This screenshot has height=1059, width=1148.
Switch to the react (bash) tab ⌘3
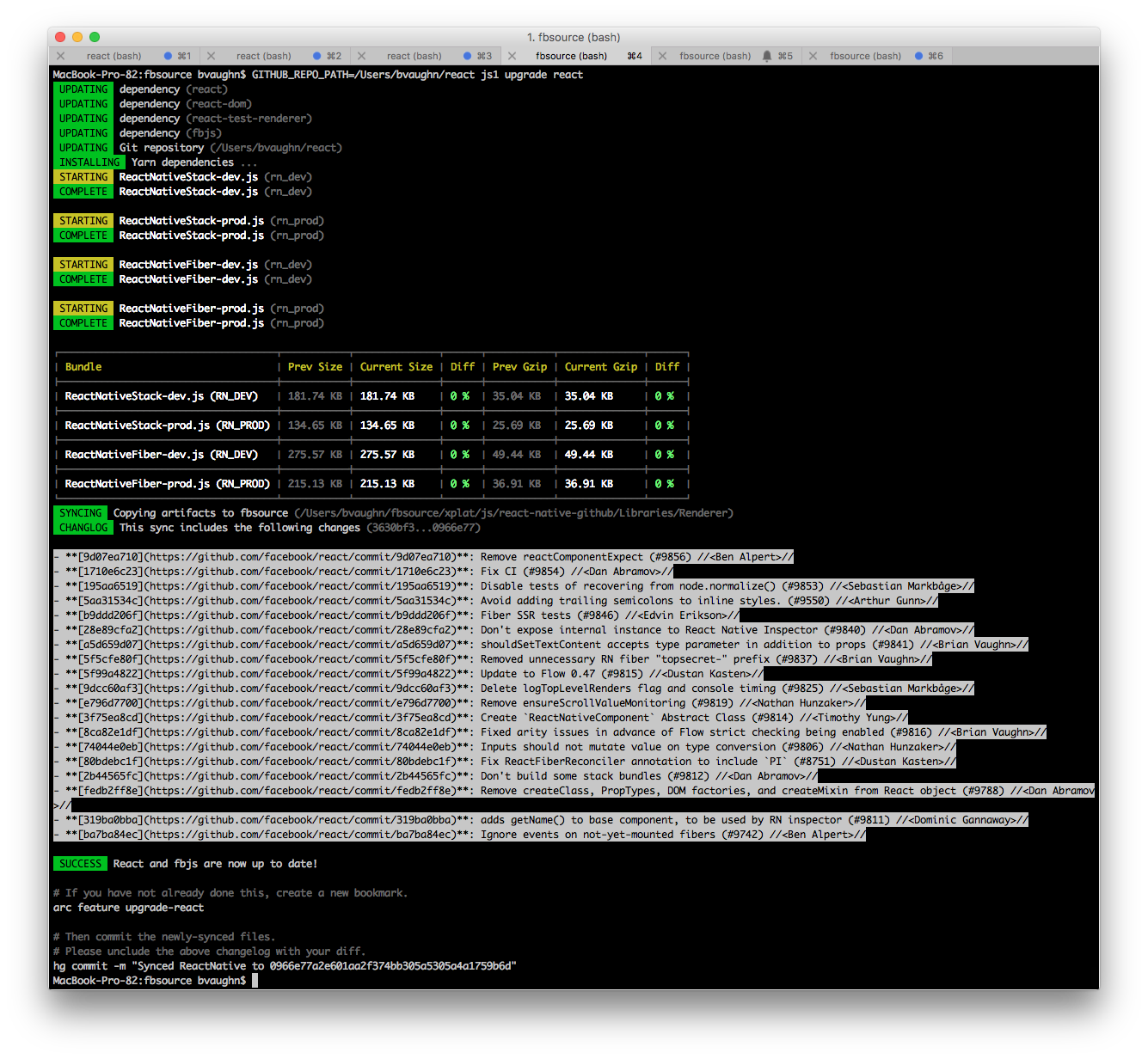[426, 56]
